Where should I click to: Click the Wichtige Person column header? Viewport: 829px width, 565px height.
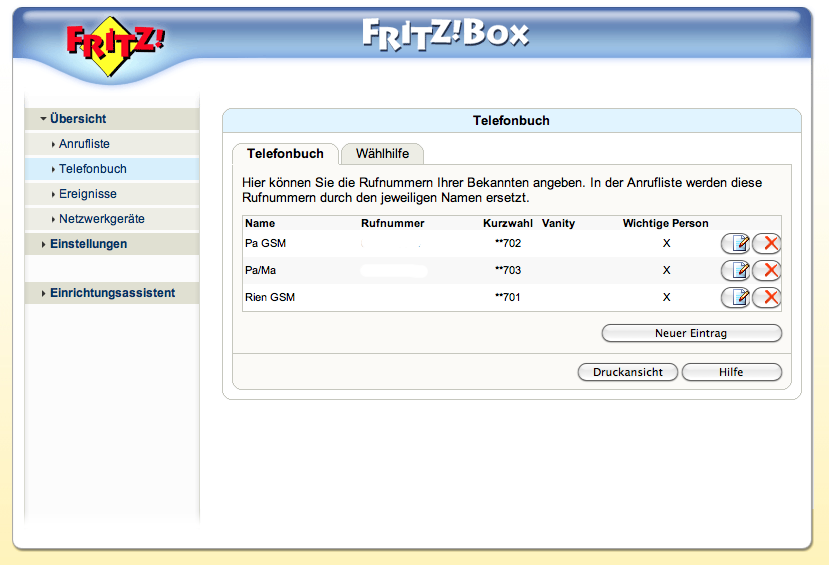point(665,224)
